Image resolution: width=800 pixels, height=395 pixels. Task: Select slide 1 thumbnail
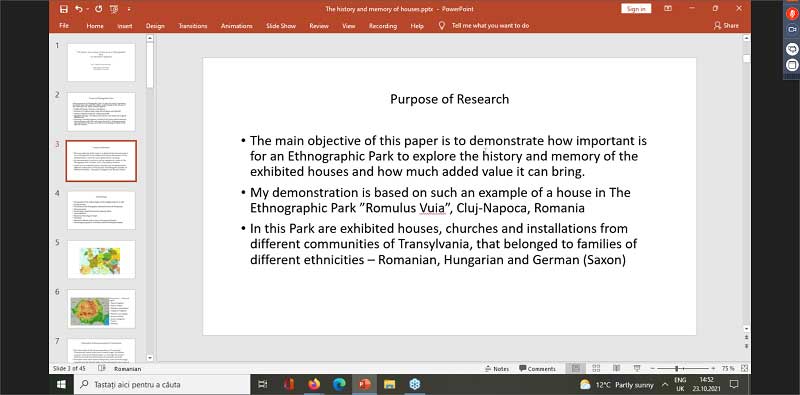point(101,62)
